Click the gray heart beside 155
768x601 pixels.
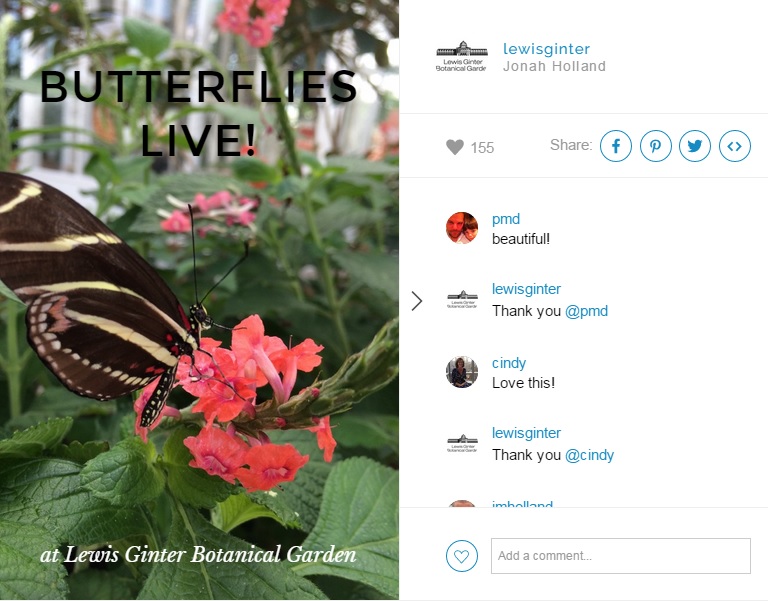[x=455, y=147]
